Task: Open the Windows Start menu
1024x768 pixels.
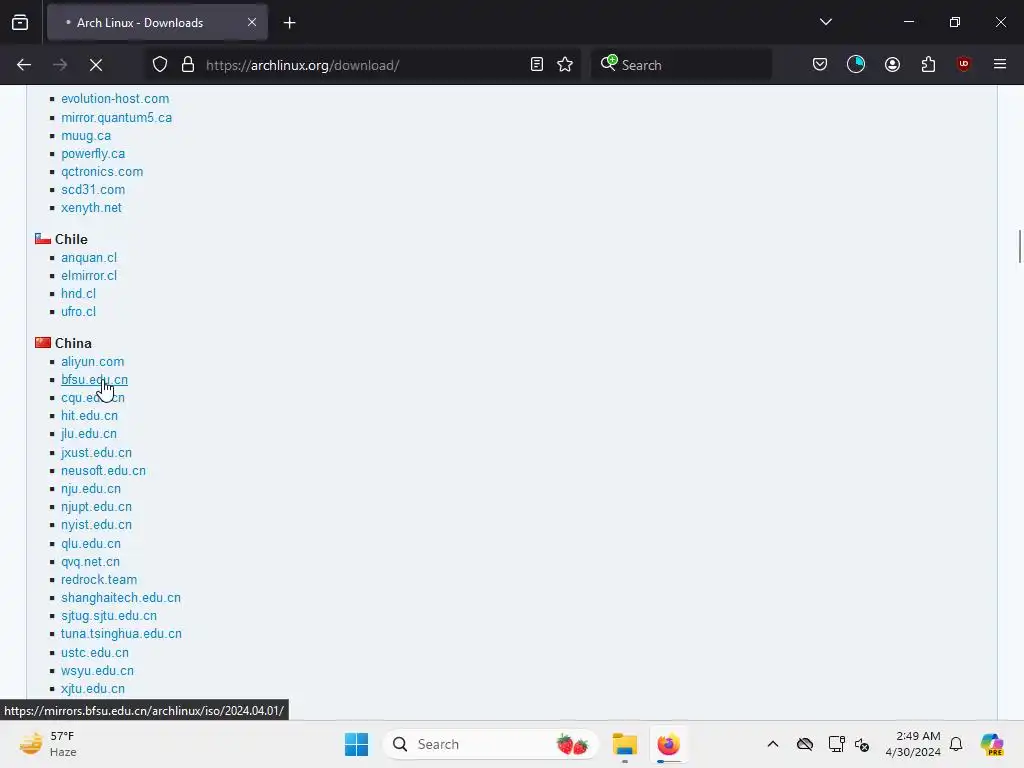Action: (x=357, y=744)
